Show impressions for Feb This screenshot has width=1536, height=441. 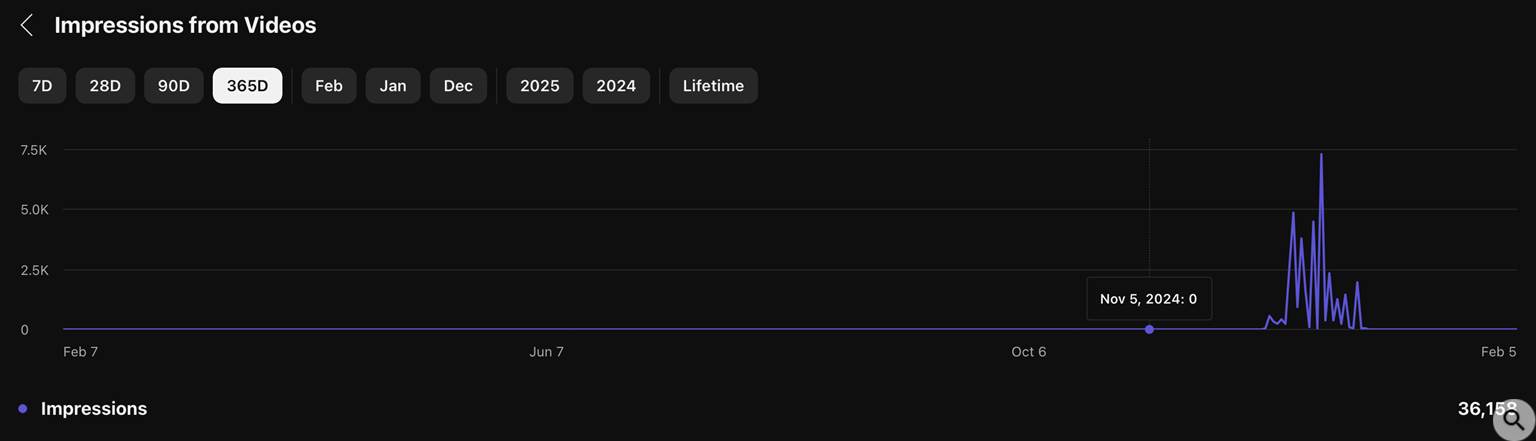coord(329,86)
